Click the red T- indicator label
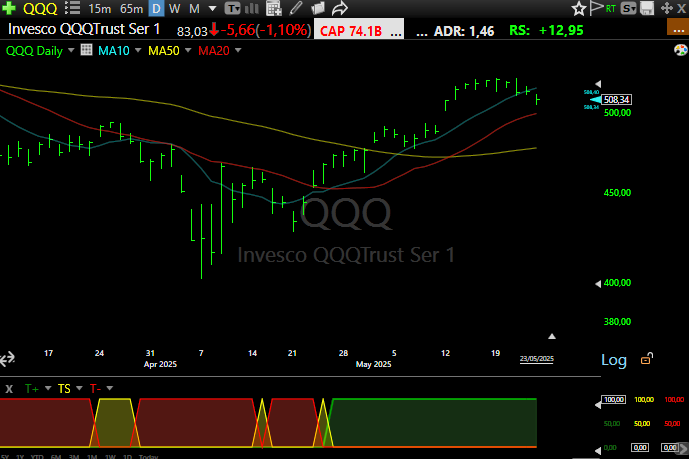This screenshot has height=459, width=689. point(95,389)
